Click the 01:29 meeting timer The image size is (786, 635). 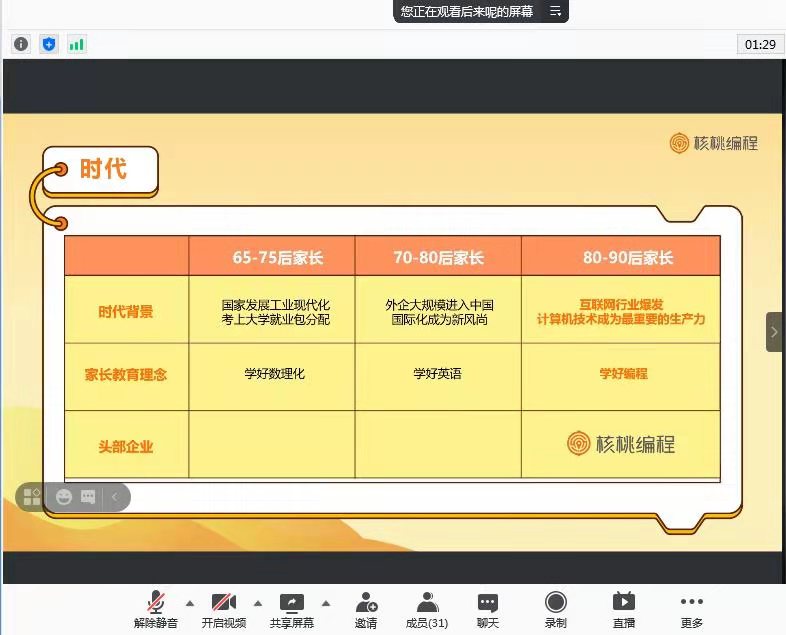click(x=760, y=44)
